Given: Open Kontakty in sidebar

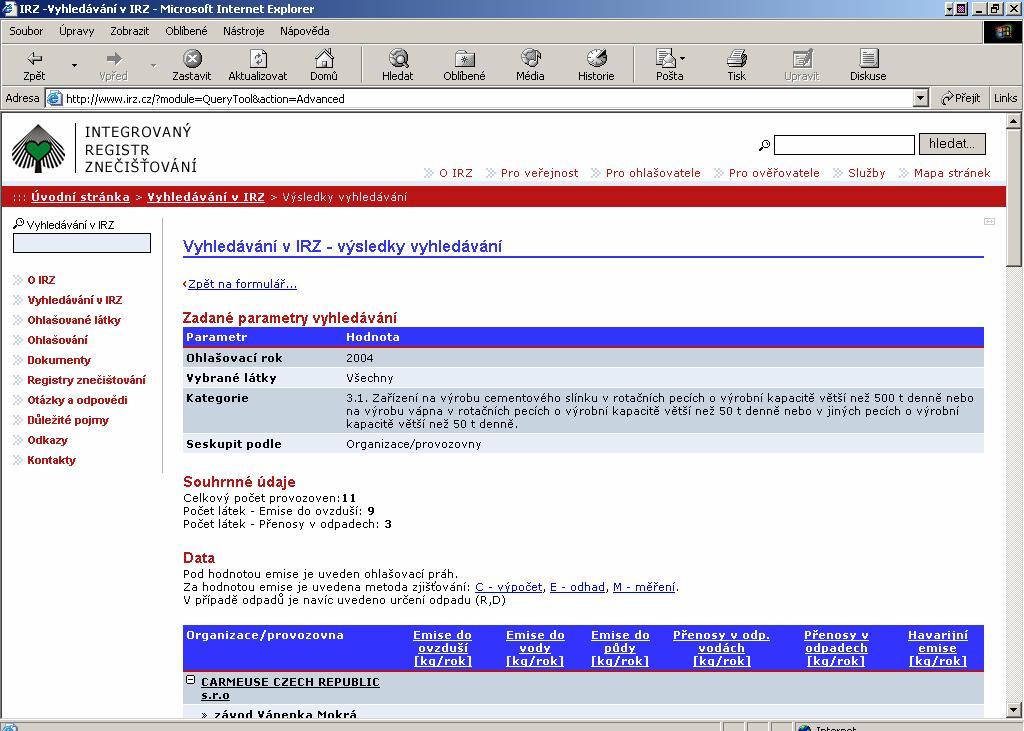Looking at the screenshot, I should [52, 460].
